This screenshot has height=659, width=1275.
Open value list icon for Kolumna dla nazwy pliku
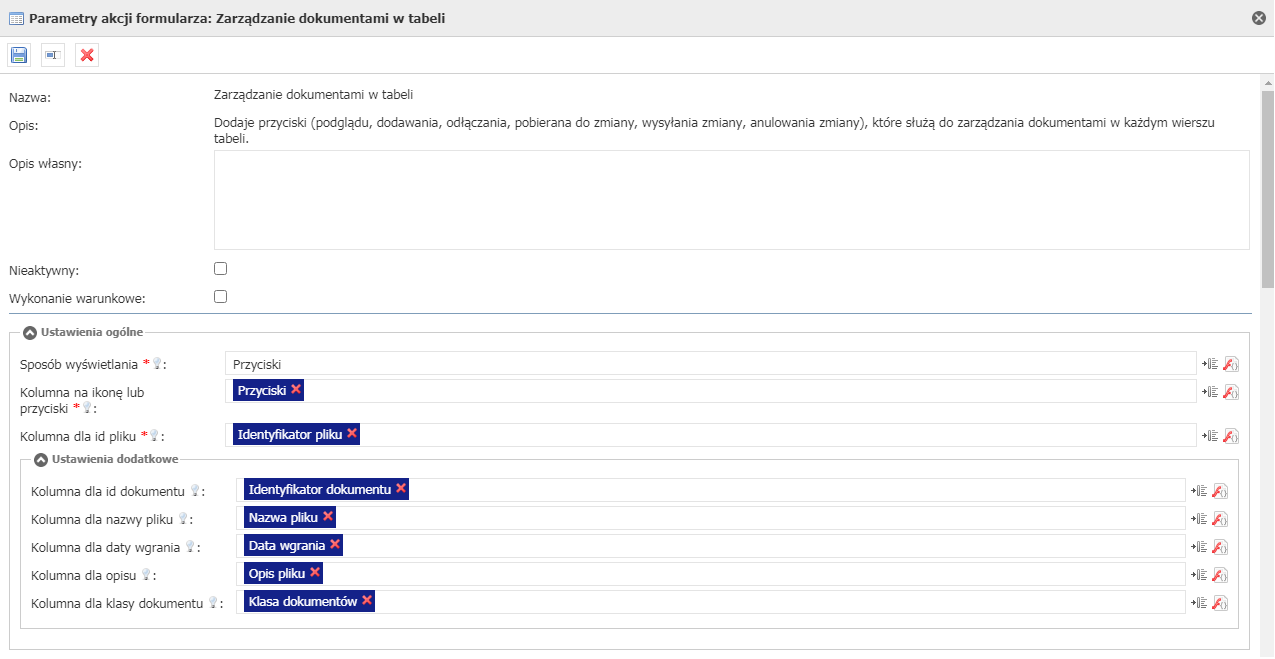[1198, 519]
